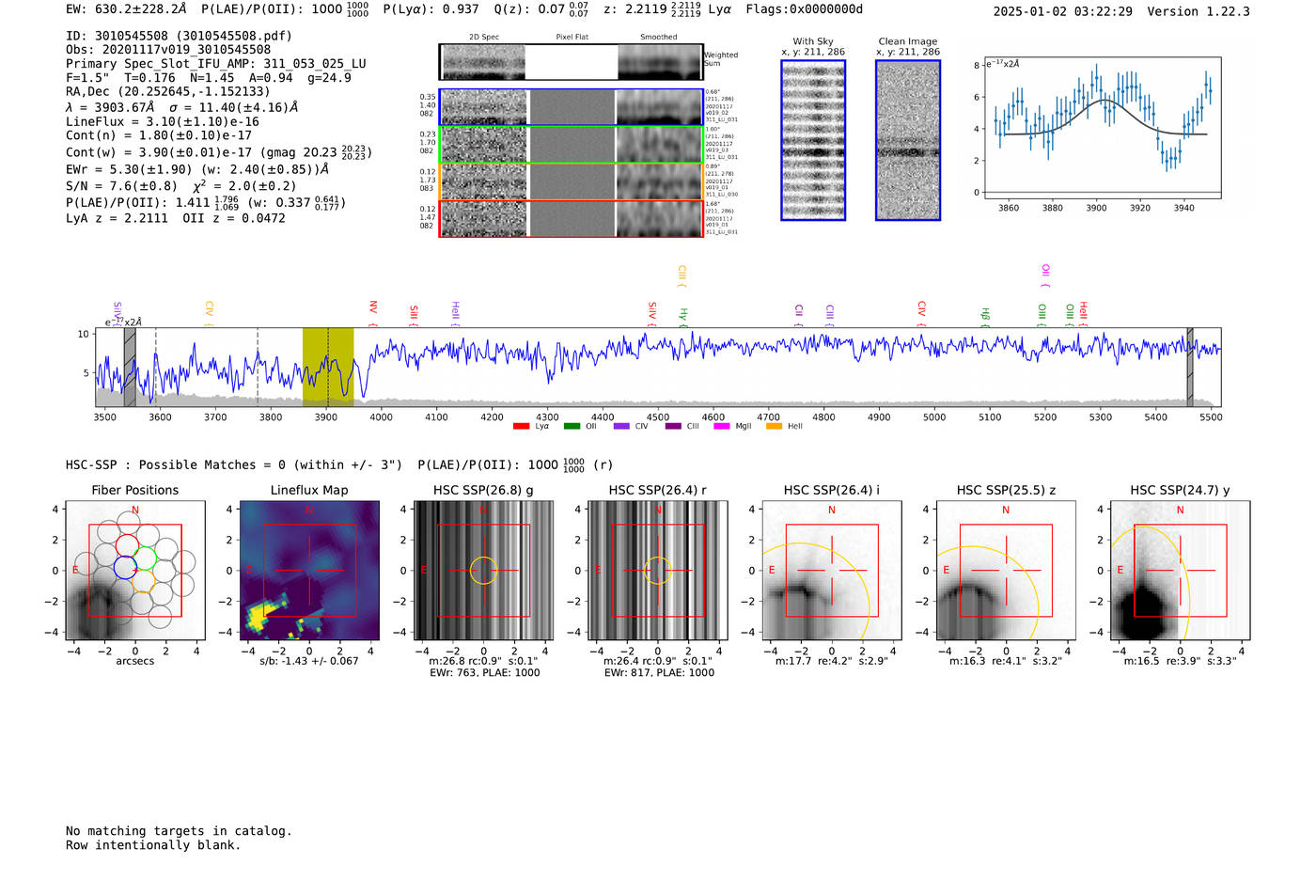Click the red SiII line marker
This screenshot has width=1316, height=896.
[x=414, y=315]
